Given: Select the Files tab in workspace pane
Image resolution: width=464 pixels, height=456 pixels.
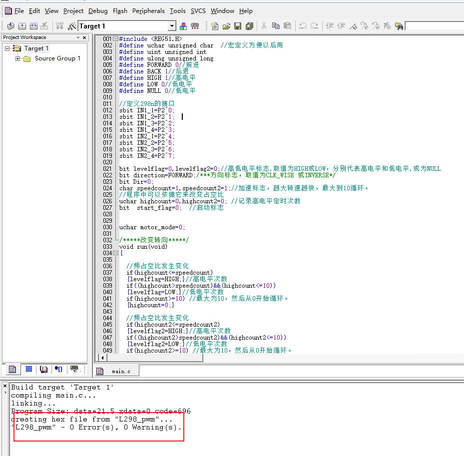Looking at the screenshot, I should coord(12,369).
